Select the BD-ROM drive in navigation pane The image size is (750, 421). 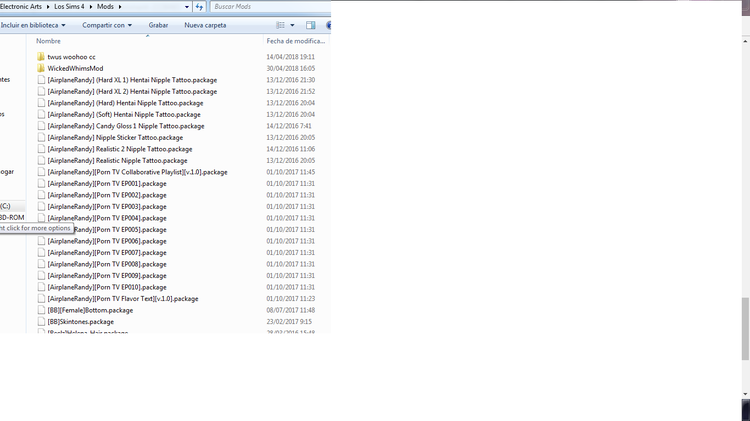pos(12,218)
